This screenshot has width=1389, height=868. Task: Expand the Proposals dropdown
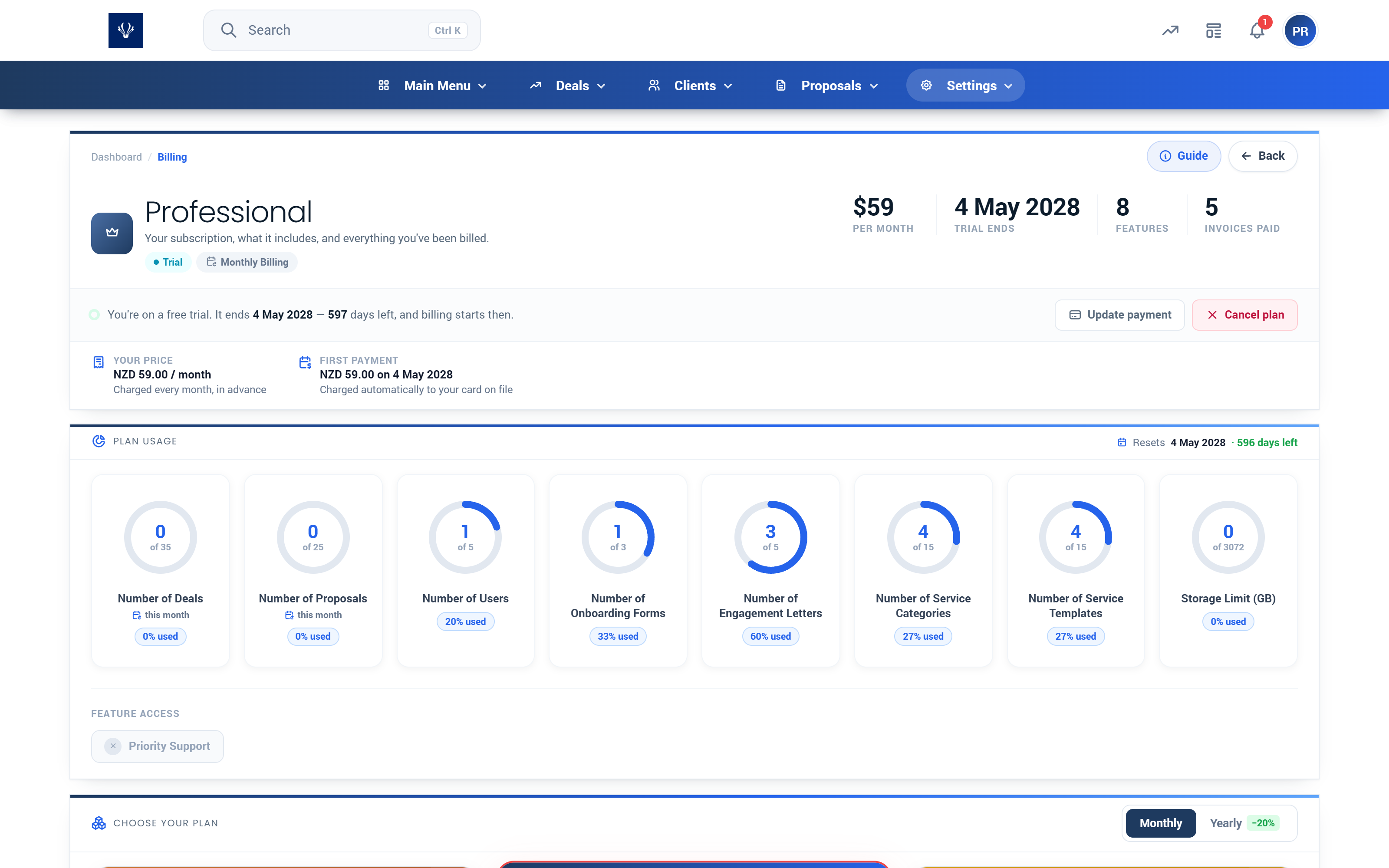click(826, 85)
